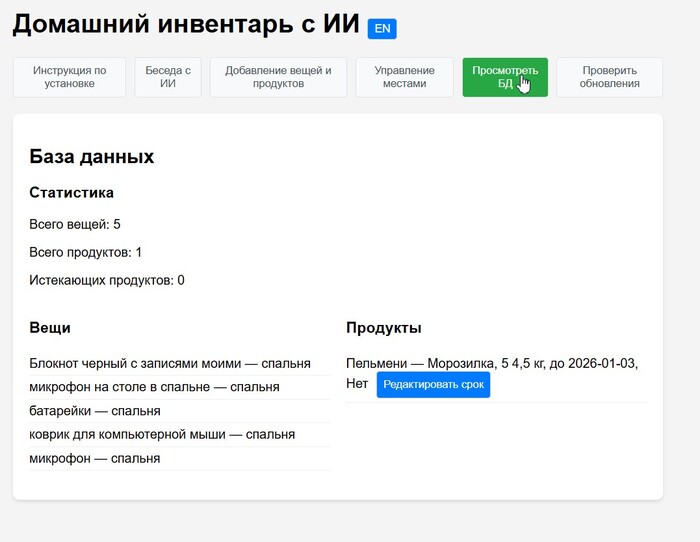The image size is (700, 542).
Task: Switch the language with the EN button
Action: click(x=382, y=29)
